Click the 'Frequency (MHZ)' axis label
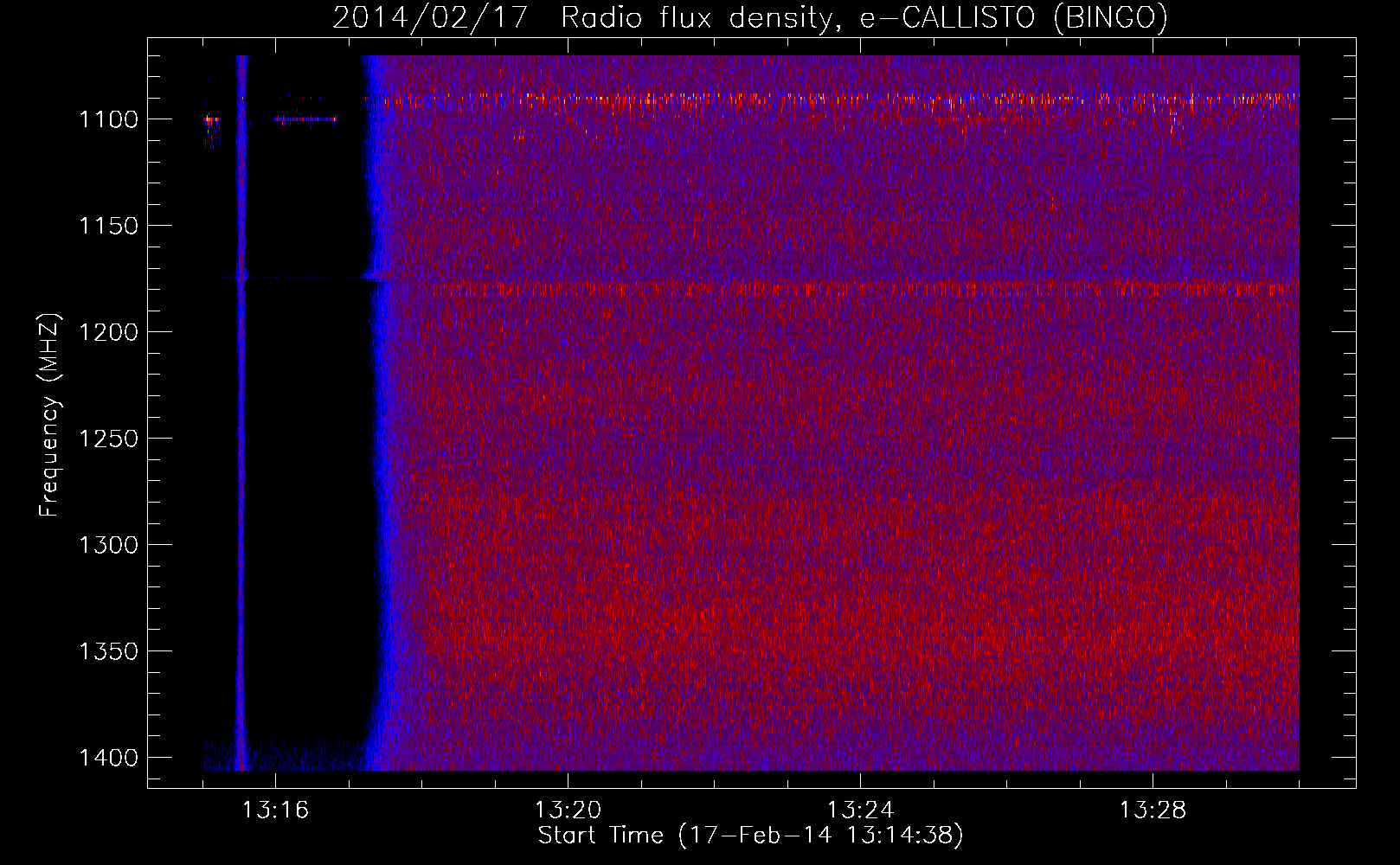The height and width of the screenshot is (865, 1400). (x=50, y=415)
